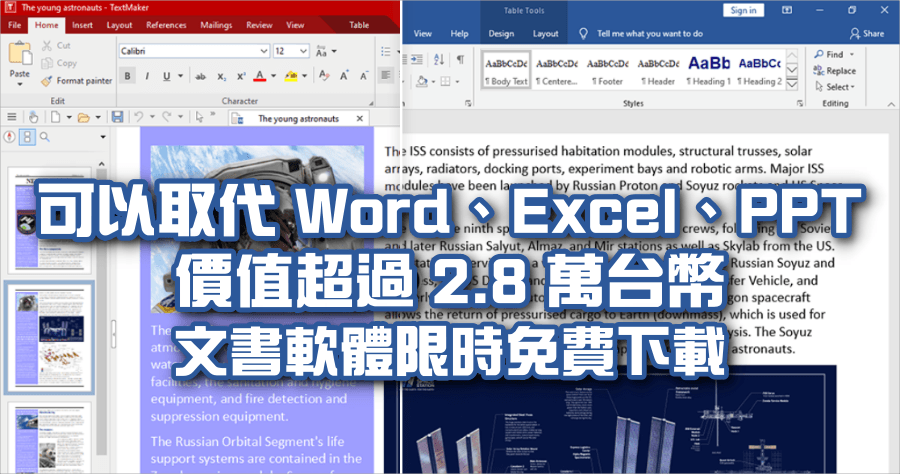
Task: Apply superscript formatting
Action: tap(241, 76)
